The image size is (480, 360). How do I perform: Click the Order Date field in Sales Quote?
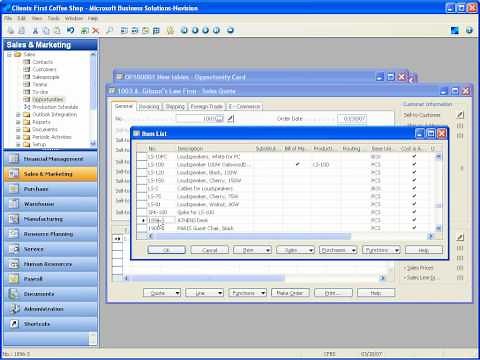click(x=352, y=118)
